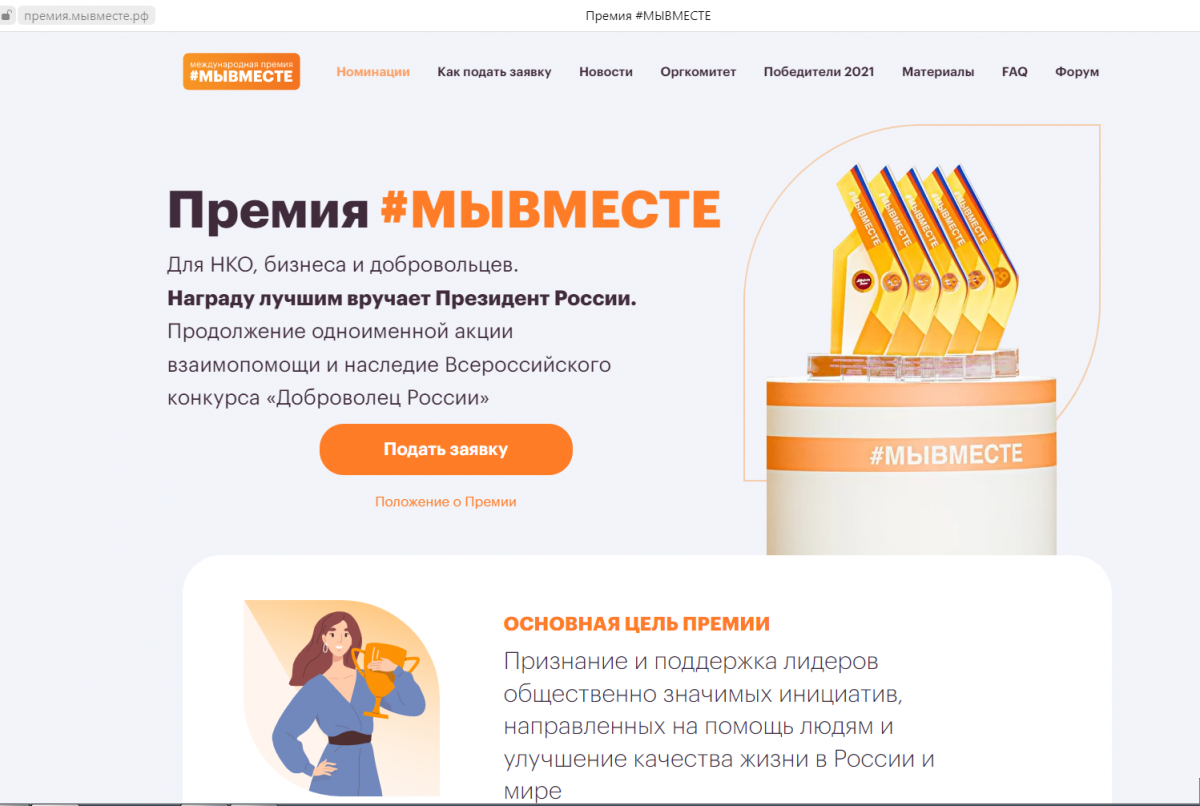Image resolution: width=1200 pixels, height=806 pixels.
Task: Click the woman holding trophy illustration
Action: 342,697
